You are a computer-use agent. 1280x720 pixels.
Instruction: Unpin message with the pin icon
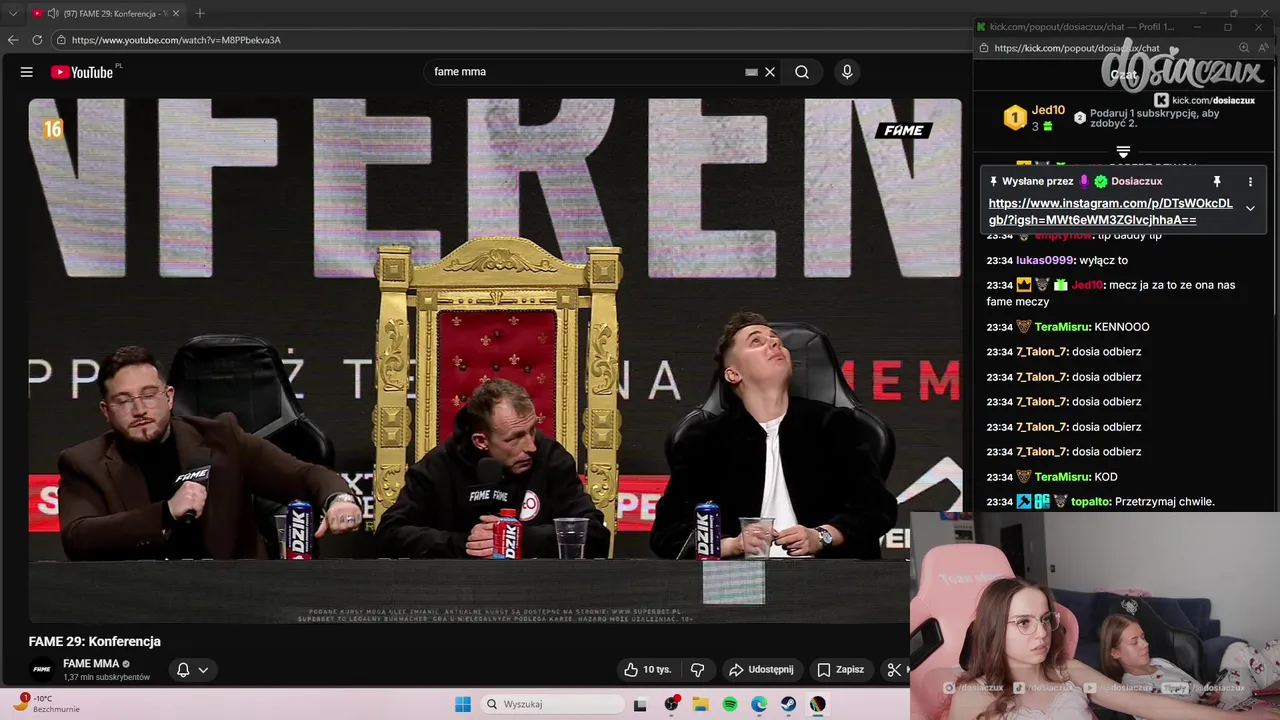pos(1217,182)
